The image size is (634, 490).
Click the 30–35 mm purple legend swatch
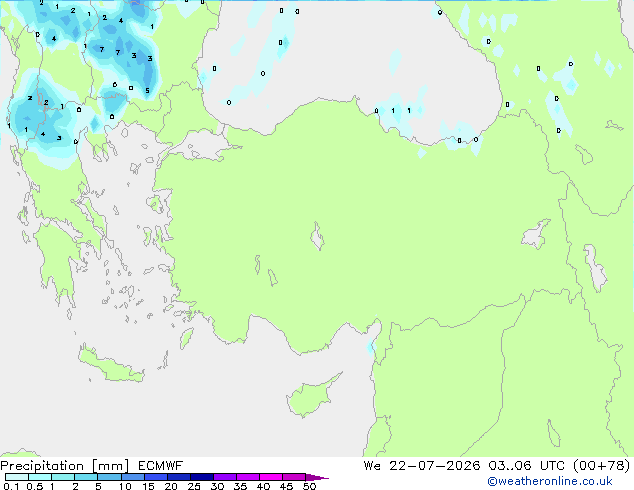(x=225, y=477)
